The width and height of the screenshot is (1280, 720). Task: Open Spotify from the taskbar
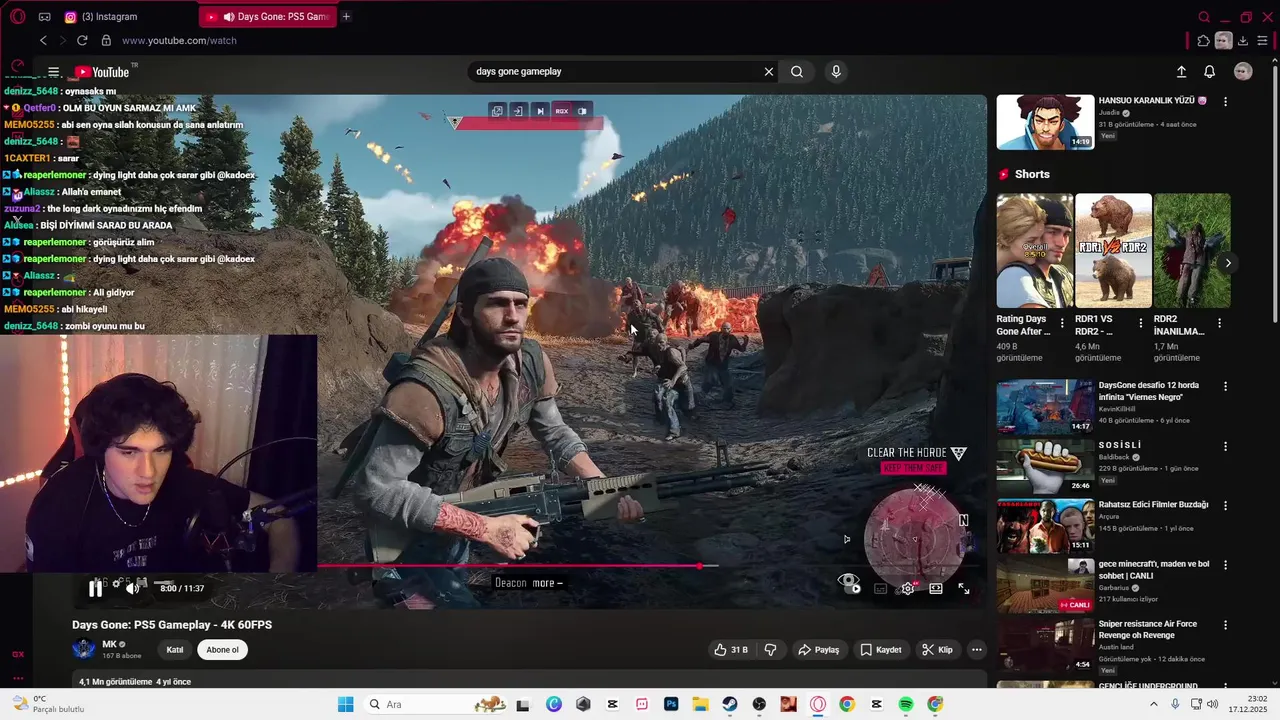point(906,705)
